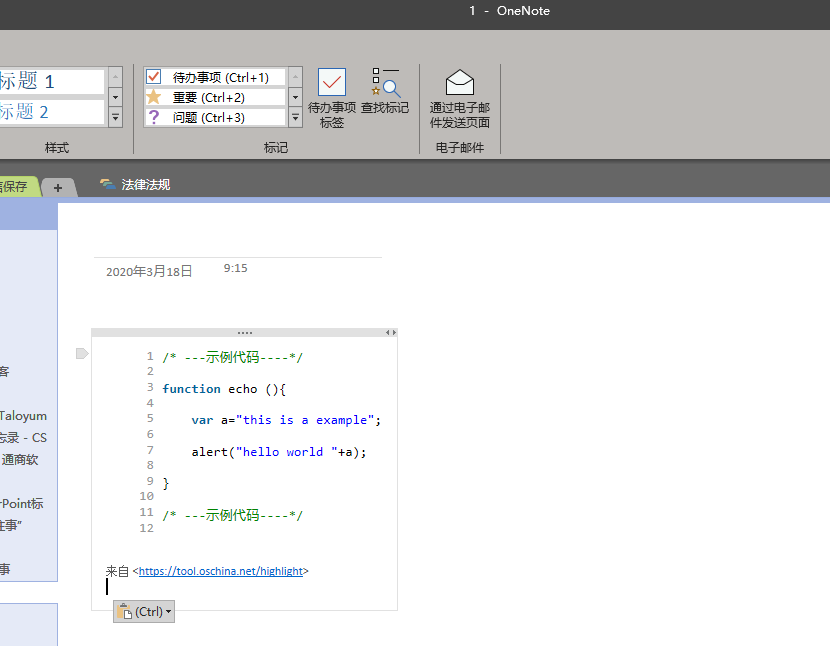Send page via 通过电子邮件发送页面 envelope icon
Image resolution: width=830 pixels, height=646 pixels.
click(459, 83)
